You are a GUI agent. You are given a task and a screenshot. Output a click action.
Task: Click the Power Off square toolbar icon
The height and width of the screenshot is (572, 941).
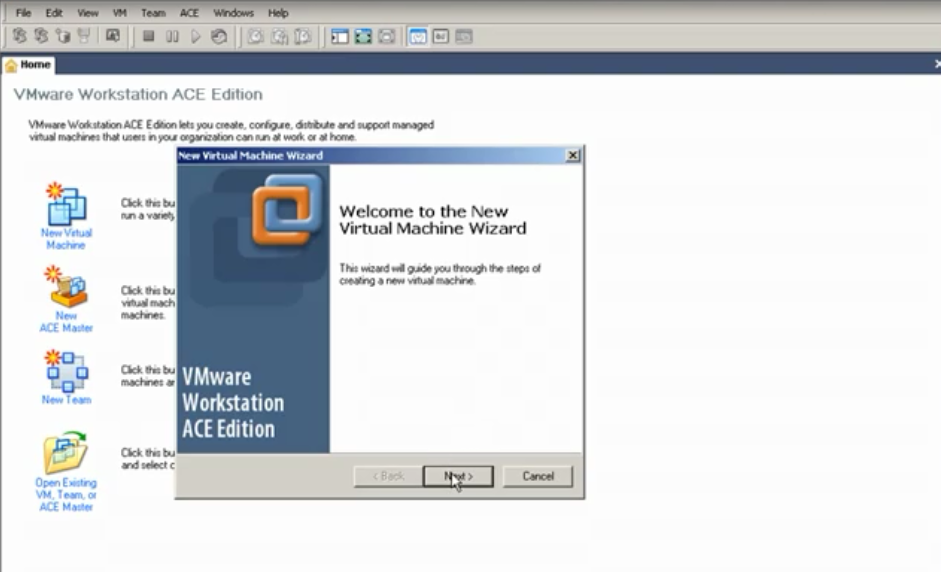(x=149, y=37)
